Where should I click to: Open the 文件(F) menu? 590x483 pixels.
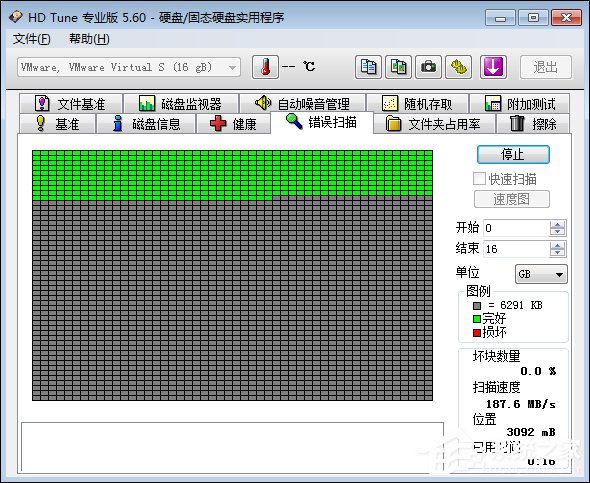tap(32, 39)
